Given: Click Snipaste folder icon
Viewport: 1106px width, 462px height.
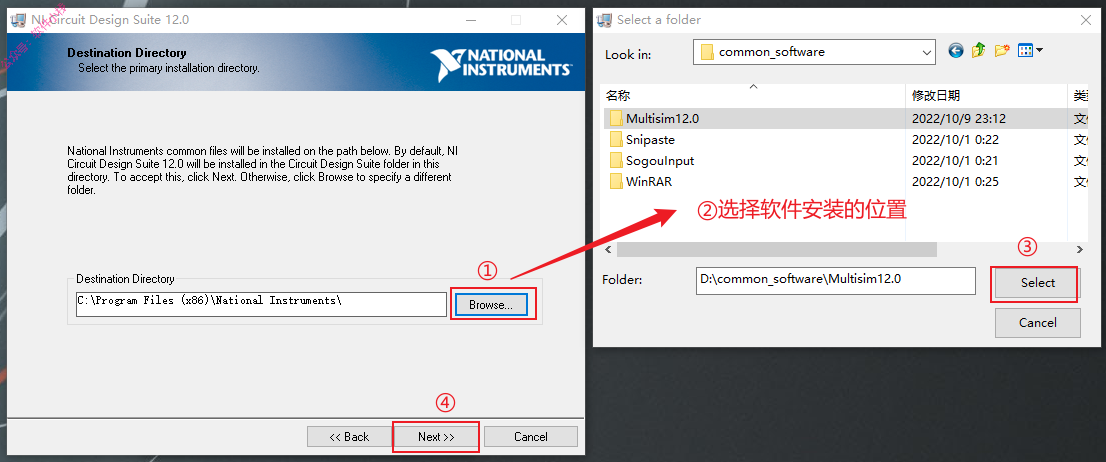Looking at the screenshot, I should pyautogui.click(x=616, y=140).
